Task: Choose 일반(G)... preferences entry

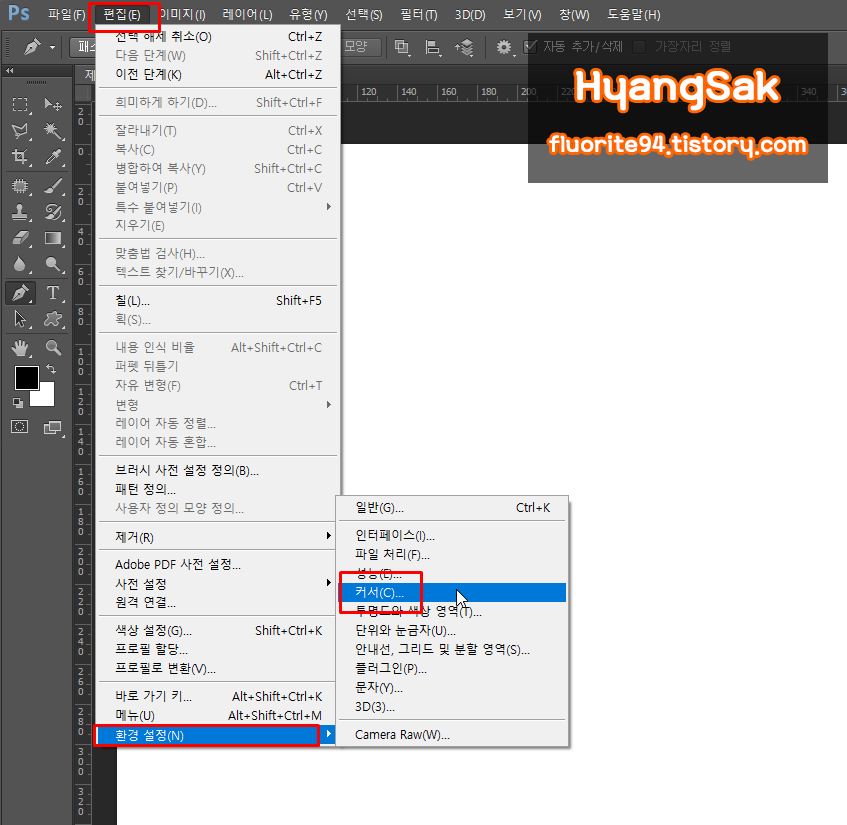Action: pos(452,508)
